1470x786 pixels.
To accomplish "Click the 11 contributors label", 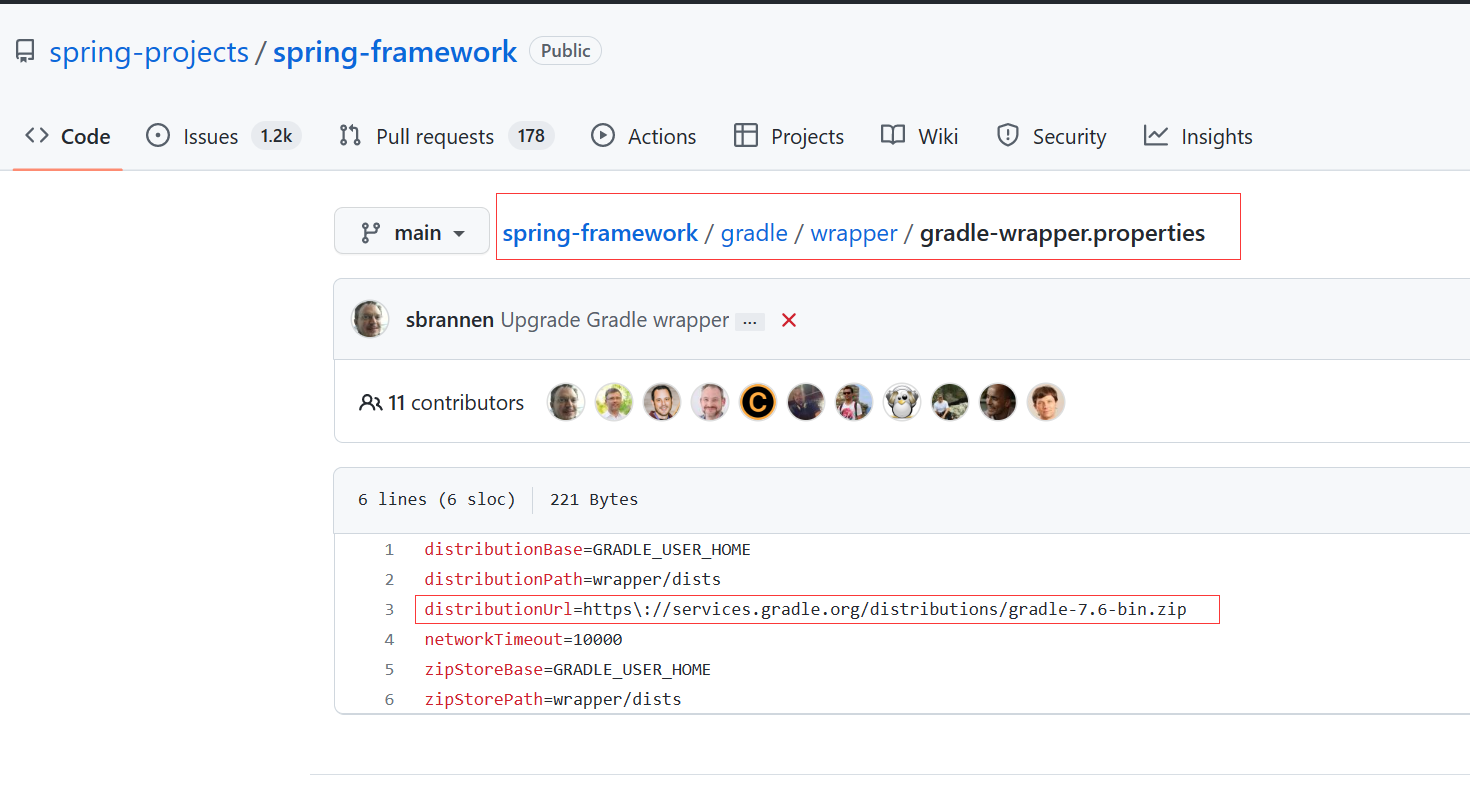I will (456, 403).
